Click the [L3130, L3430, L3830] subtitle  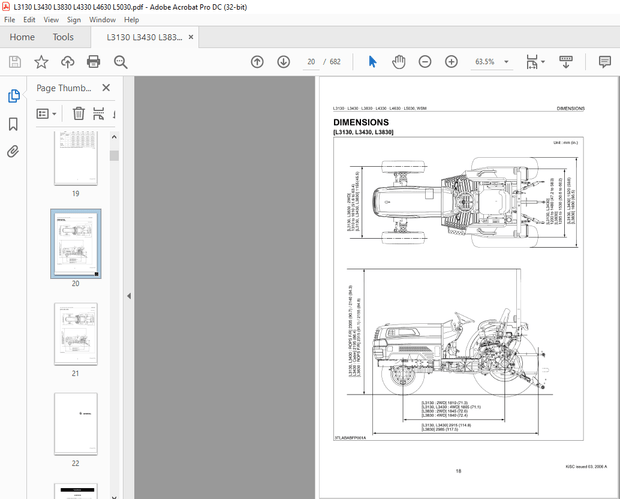(363, 132)
